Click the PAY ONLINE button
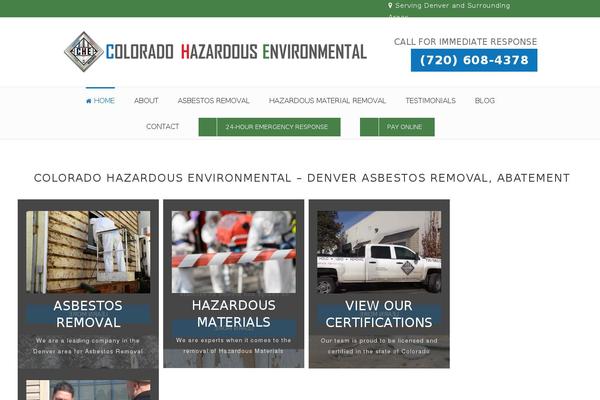Viewport: 600px width, 400px height. [397, 127]
